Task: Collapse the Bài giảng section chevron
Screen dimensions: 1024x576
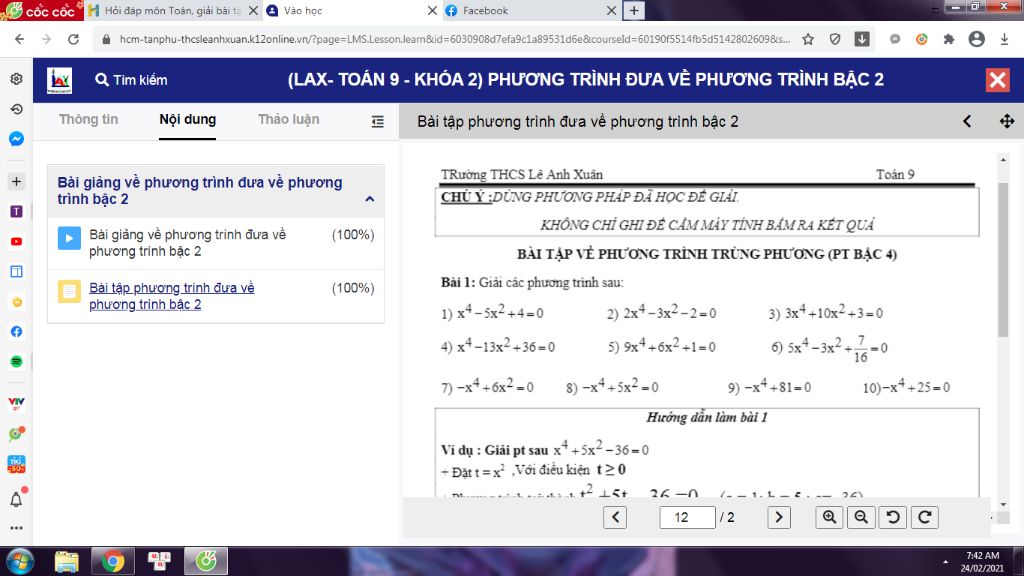Action: coord(370,199)
